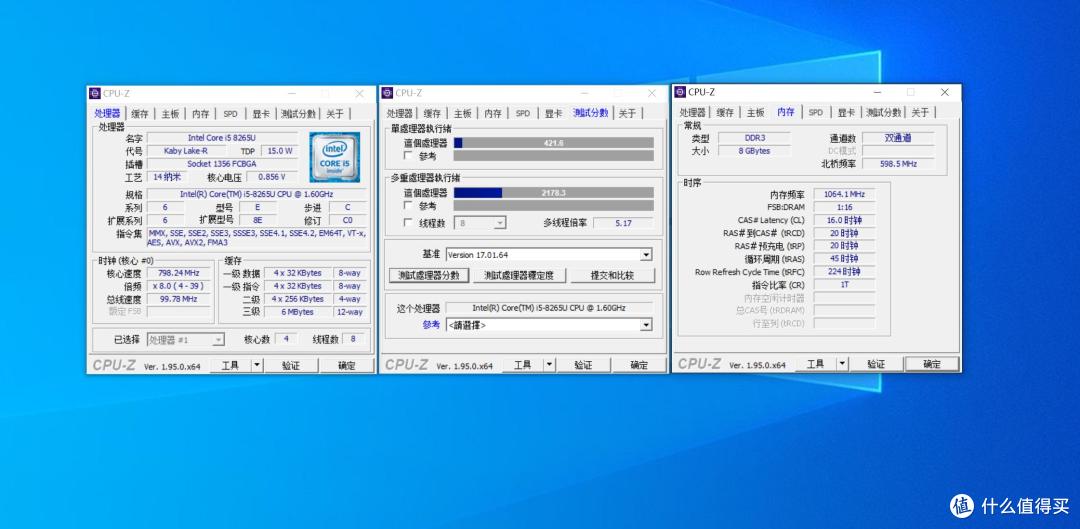Tick 參考 checkbox under single-thread bar
The image size is (1080, 529).
tap(408, 156)
